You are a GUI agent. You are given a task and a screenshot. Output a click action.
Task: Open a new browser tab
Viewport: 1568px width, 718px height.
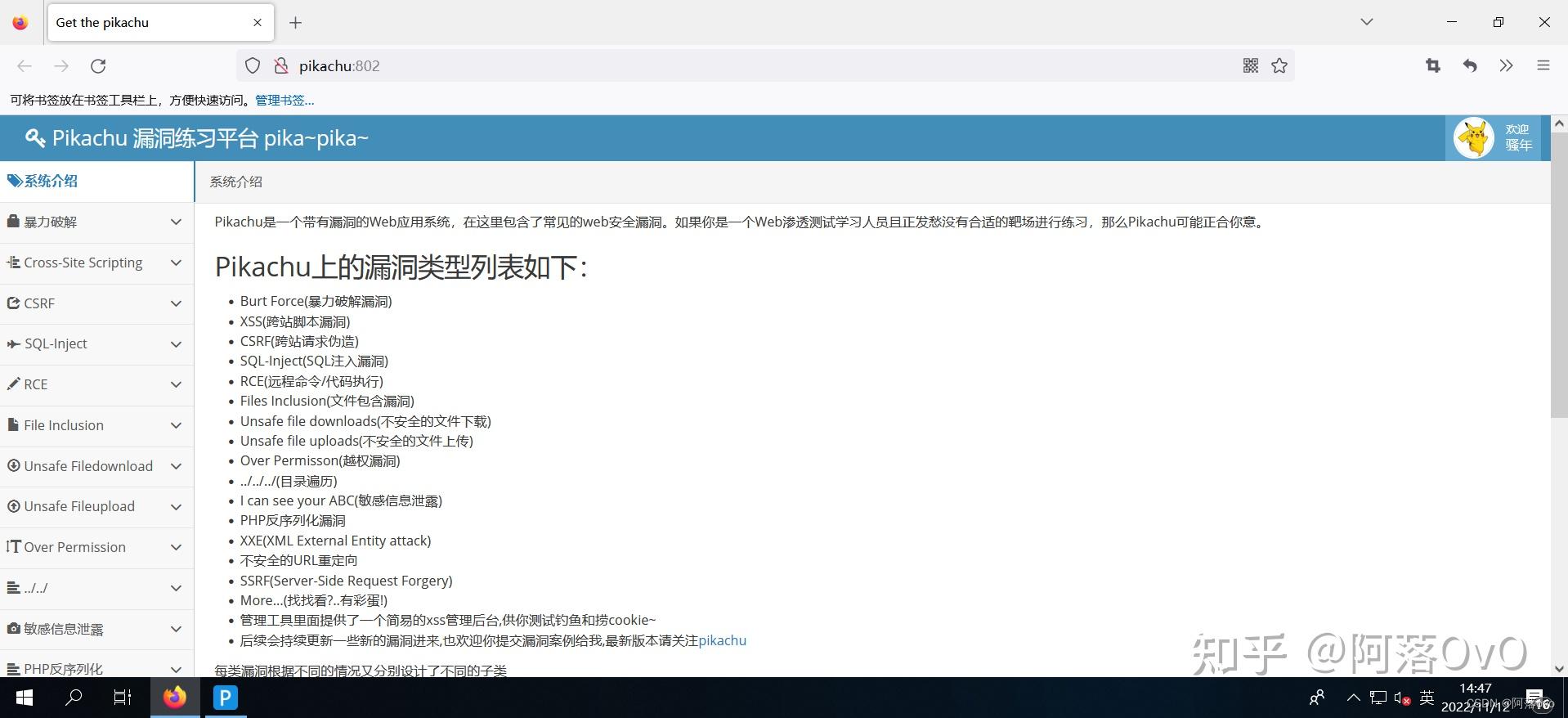point(296,23)
